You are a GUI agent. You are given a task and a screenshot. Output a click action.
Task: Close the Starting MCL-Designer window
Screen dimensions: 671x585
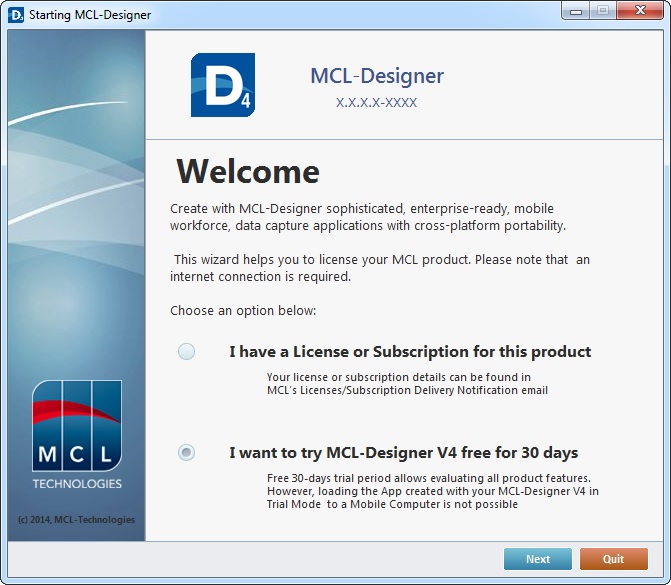pyautogui.click(x=640, y=11)
